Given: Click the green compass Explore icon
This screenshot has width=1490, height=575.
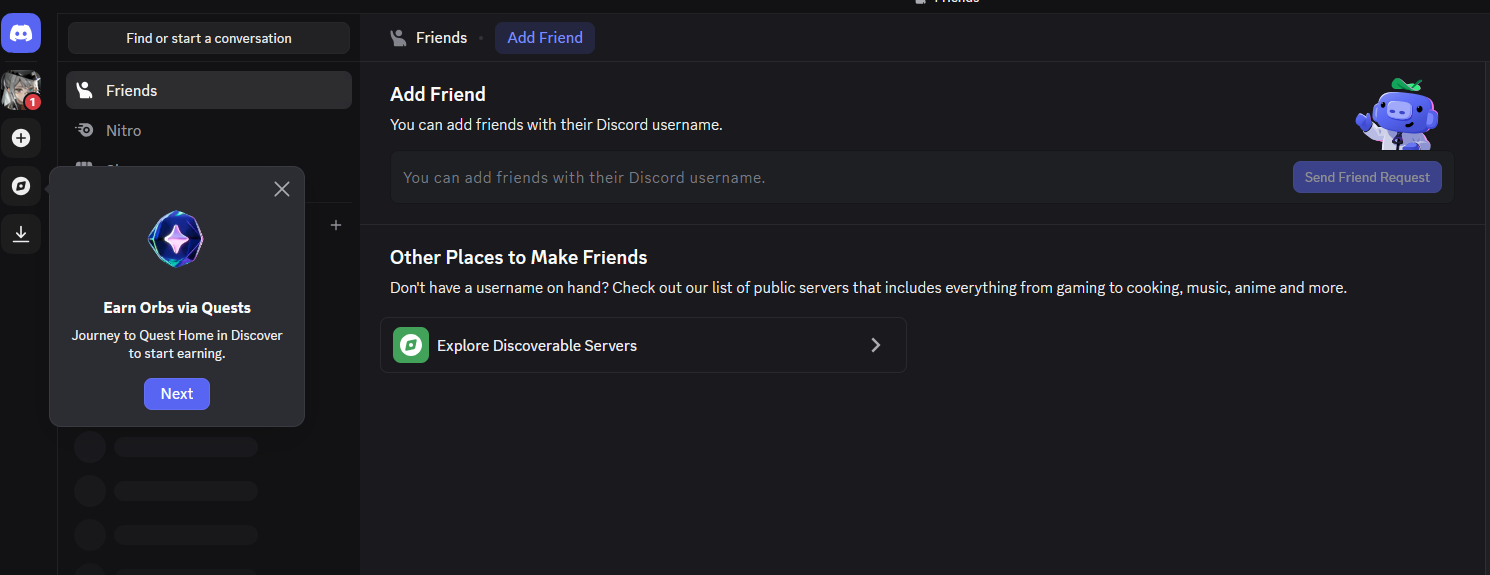Looking at the screenshot, I should pyautogui.click(x=411, y=345).
